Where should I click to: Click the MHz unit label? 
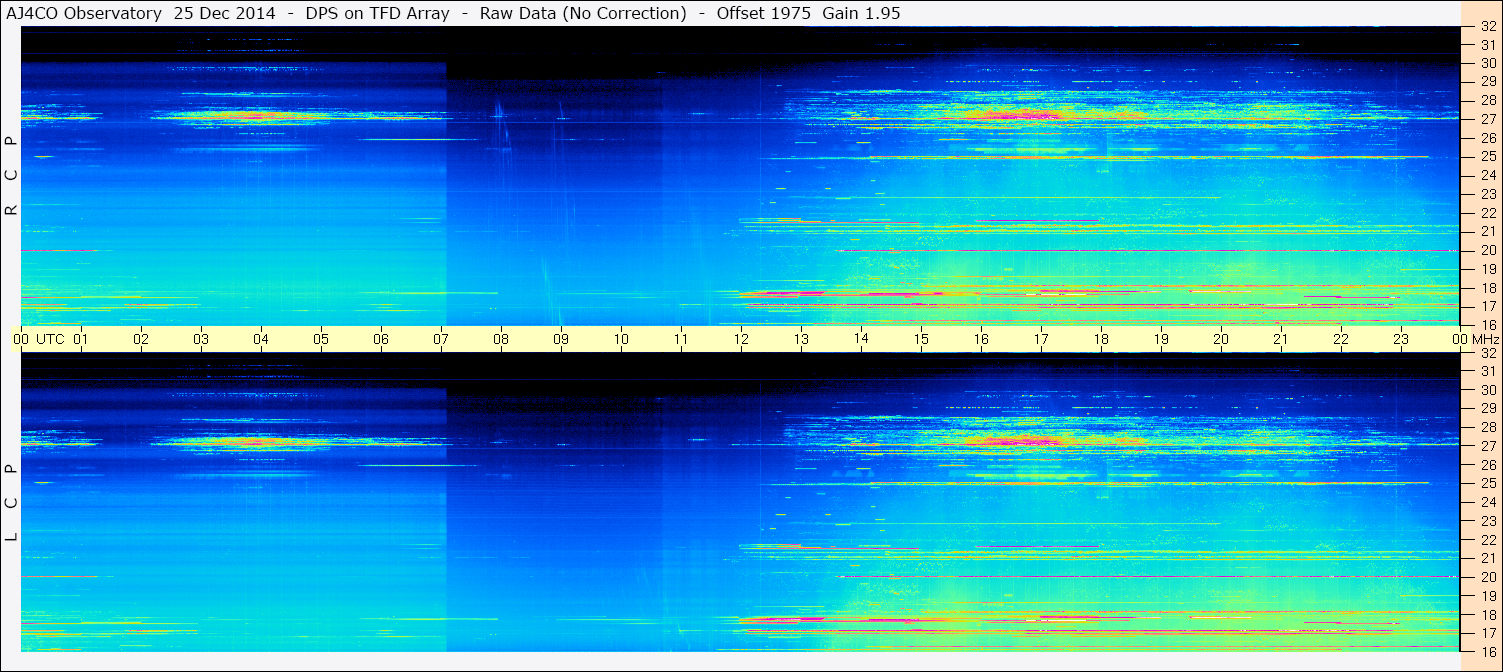(1486, 339)
